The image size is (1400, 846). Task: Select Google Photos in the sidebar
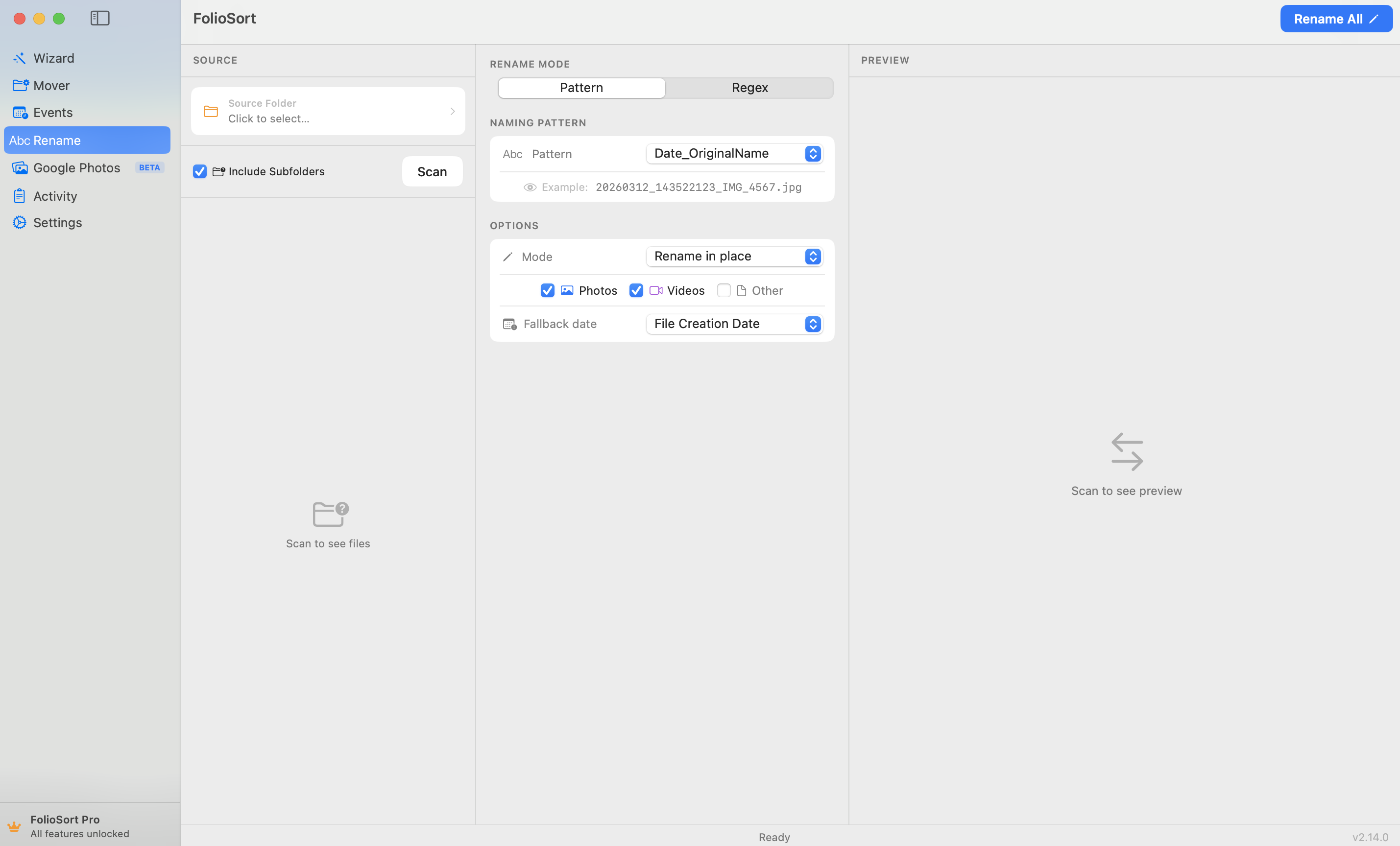[x=87, y=167]
